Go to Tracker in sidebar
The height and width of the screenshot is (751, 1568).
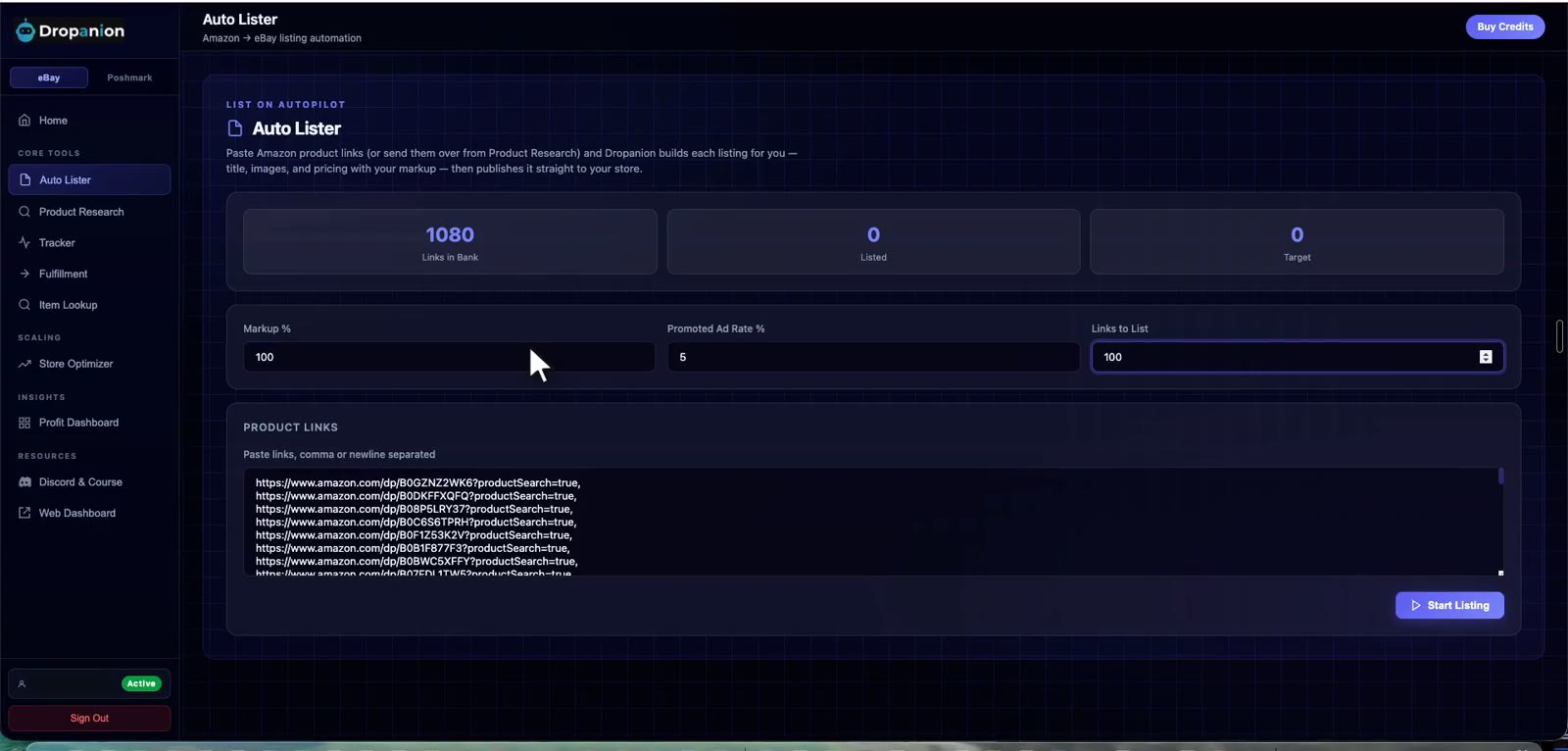pyautogui.click(x=89, y=242)
